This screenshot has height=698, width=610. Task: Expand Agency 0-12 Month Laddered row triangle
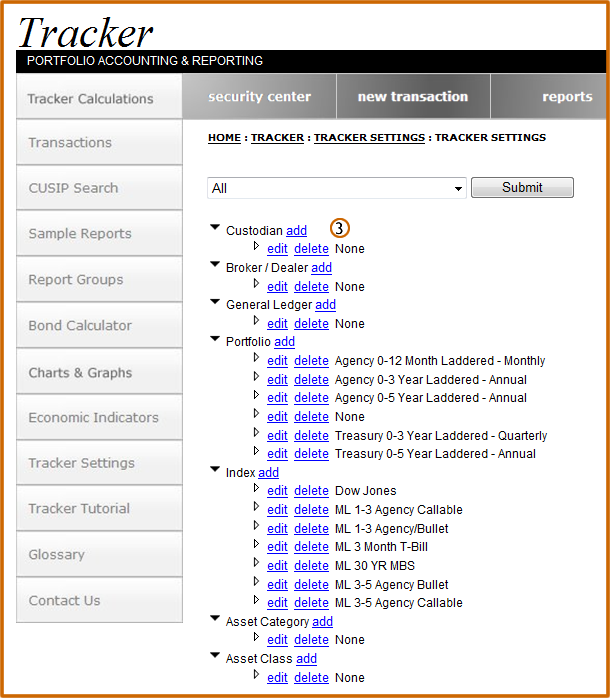256,357
